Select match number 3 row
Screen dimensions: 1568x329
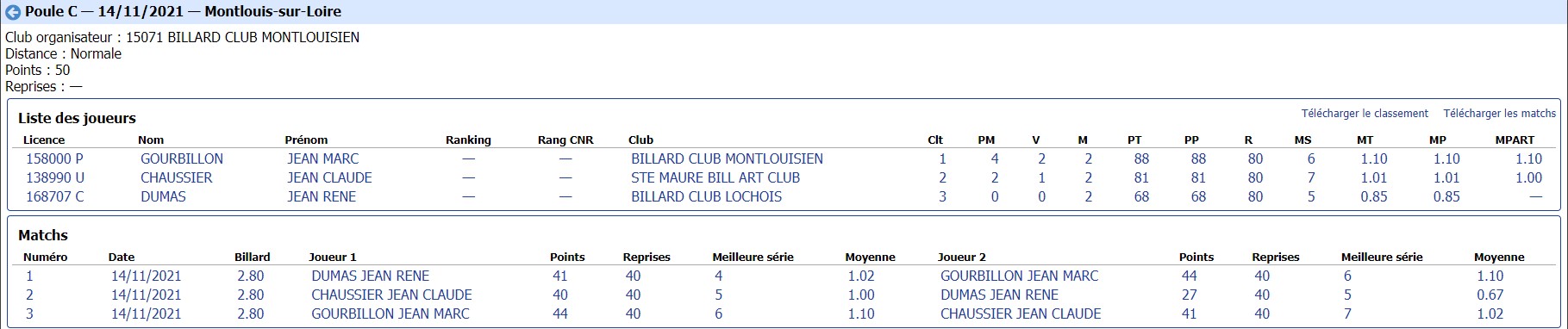tap(784, 313)
